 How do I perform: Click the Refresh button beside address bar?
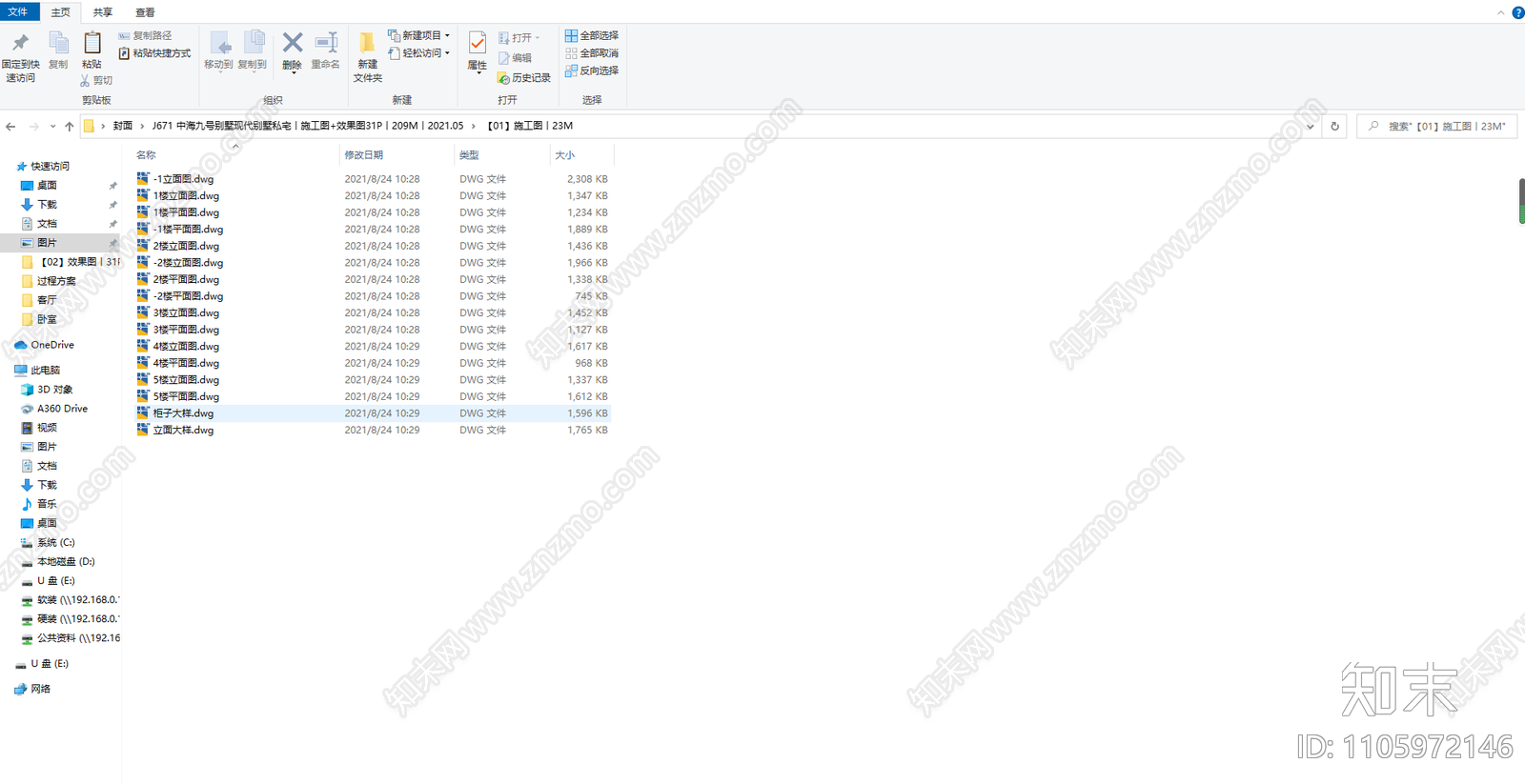[x=1334, y=126]
